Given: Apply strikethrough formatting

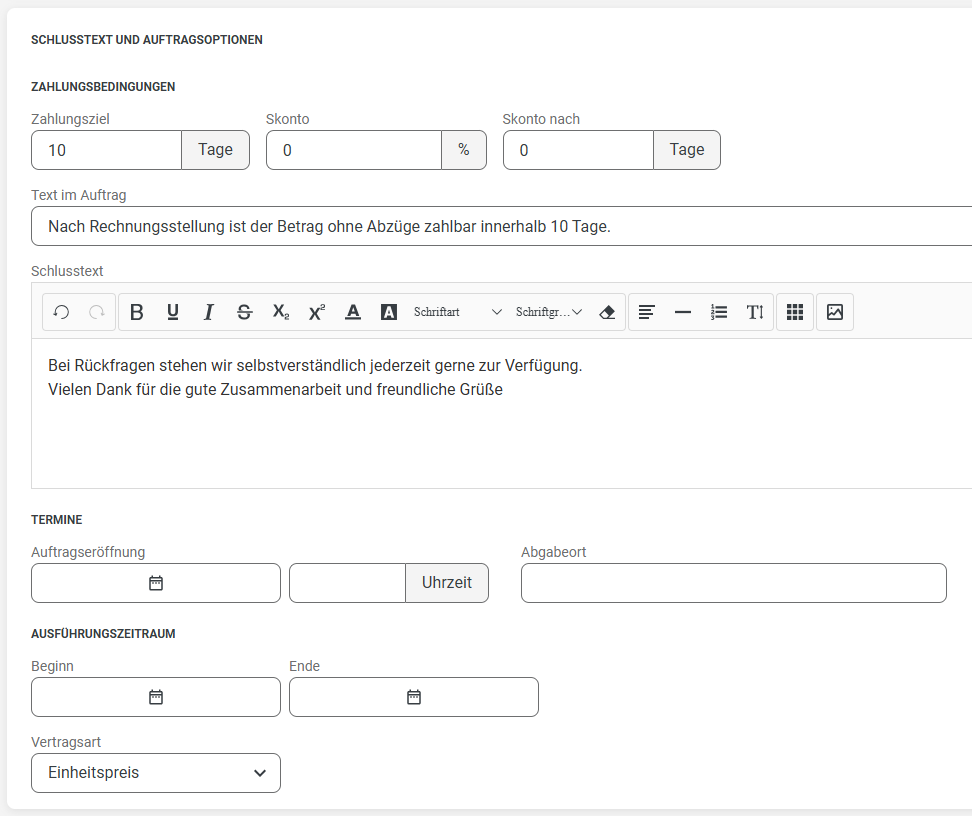Looking at the screenshot, I should coord(245,312).
